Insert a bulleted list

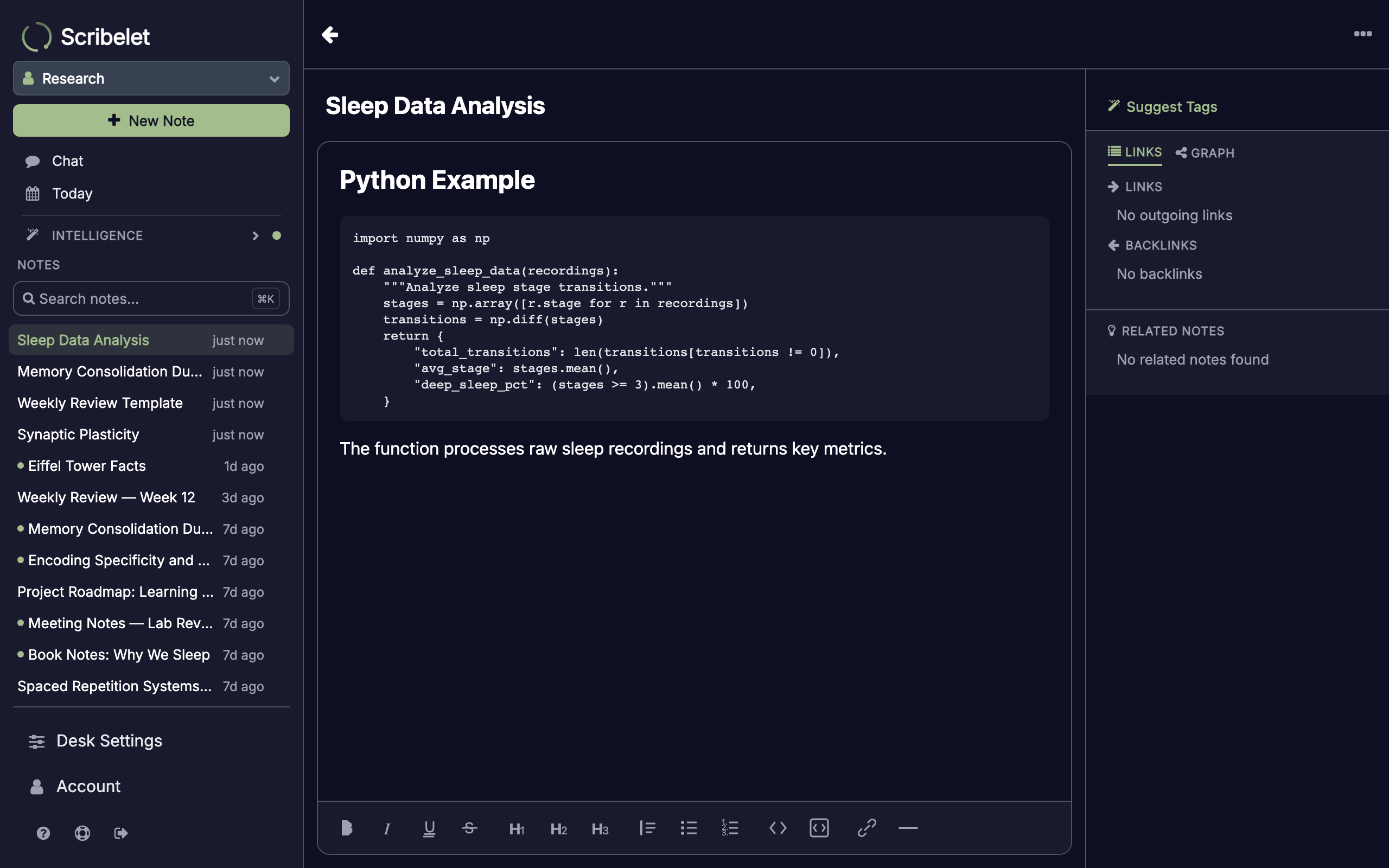click(x=689, y=828)
